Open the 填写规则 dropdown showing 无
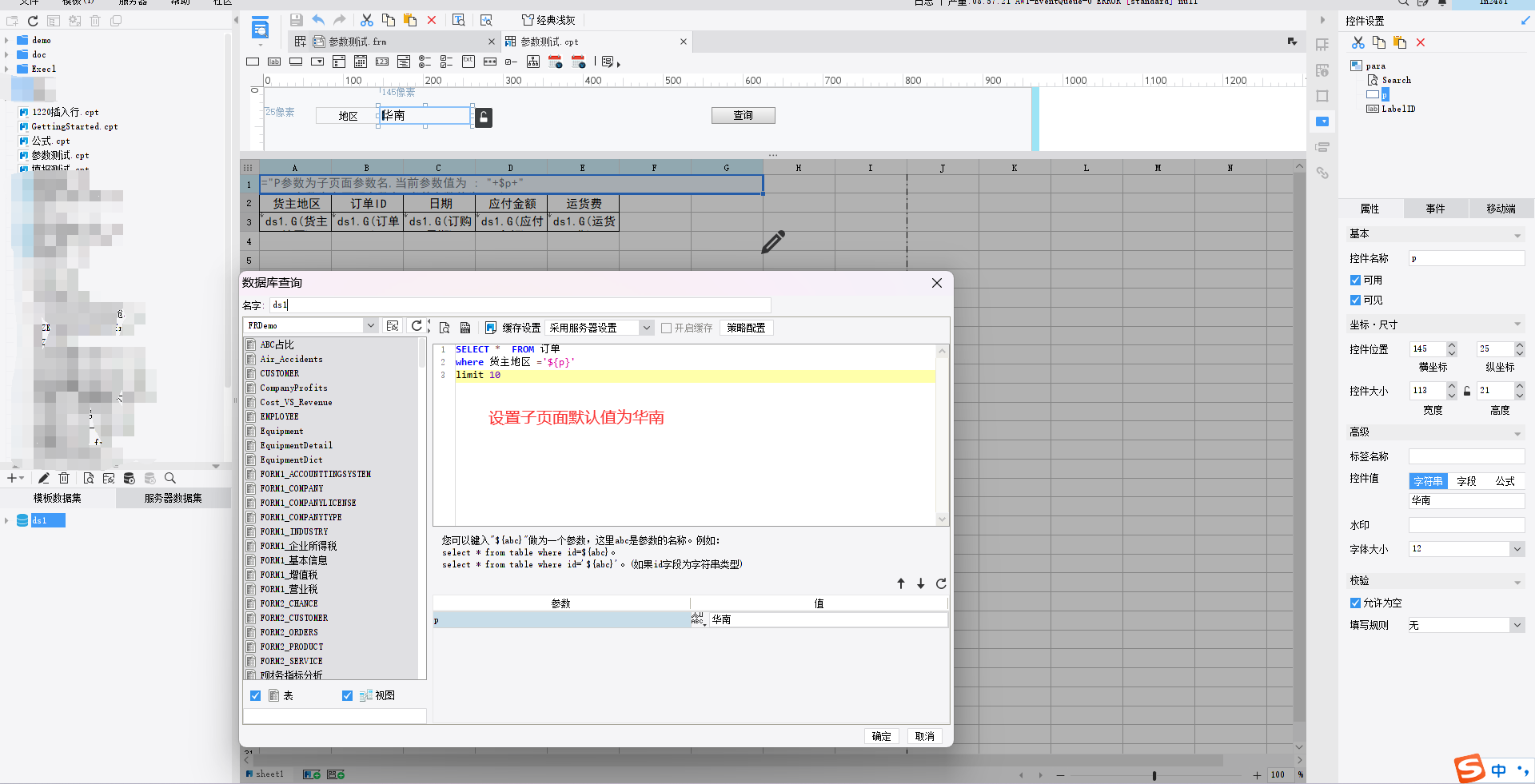The height and width of the screenshot is (784, 1535). pyautogui.click(x=1517, y=626)
